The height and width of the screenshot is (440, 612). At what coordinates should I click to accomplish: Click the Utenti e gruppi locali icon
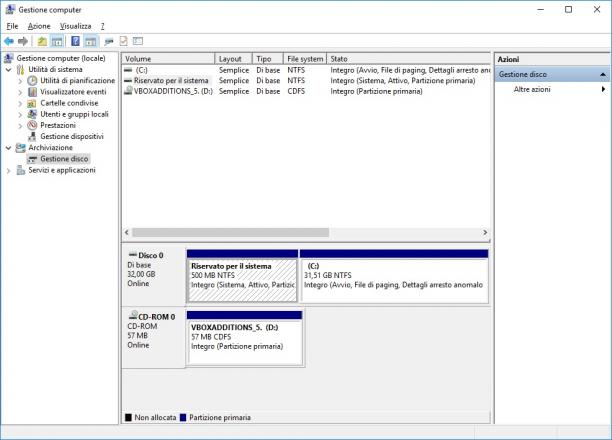click(32, 114)
